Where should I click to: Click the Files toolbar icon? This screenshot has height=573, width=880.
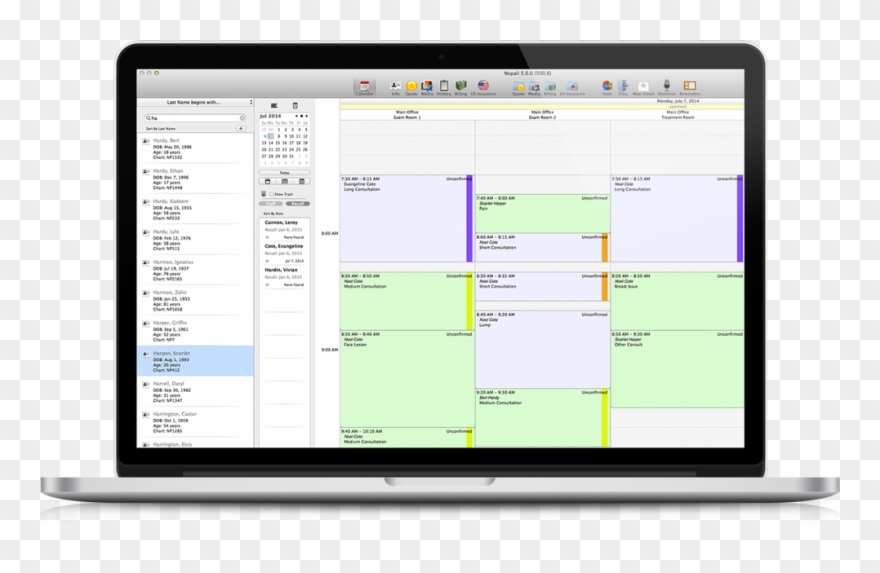pos(623,87)
